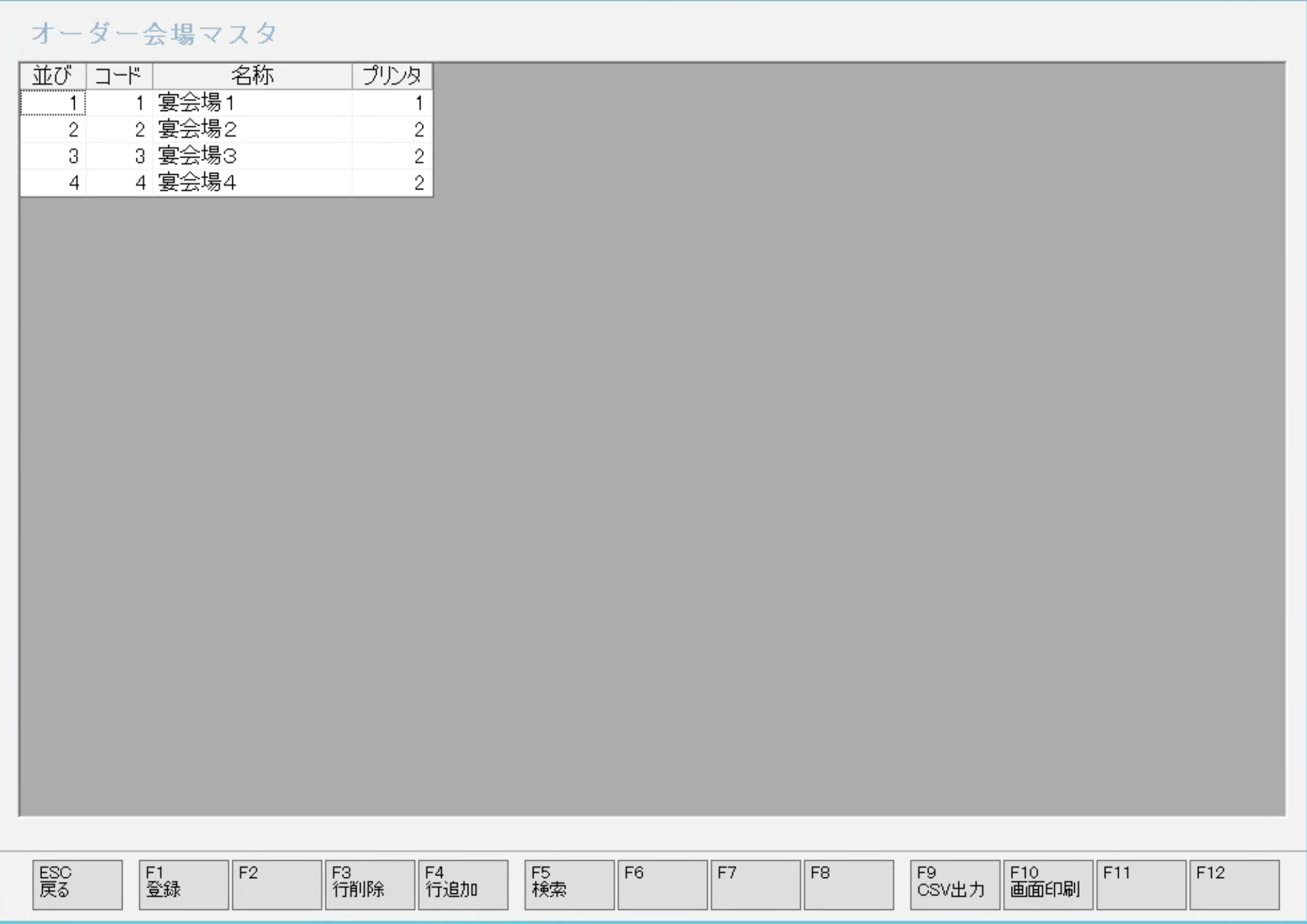Select the 並び column header
The width and height of the screenshot is (1307, 924).
coord(53,76)
